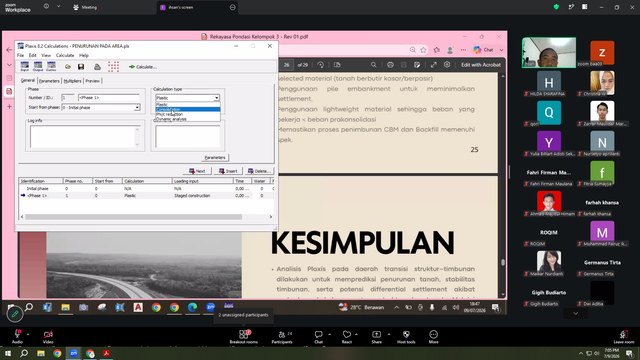Open Plaxis View menu
Image resolution: width=640 pixels, height=360 pixels.
tap(46, 56)
